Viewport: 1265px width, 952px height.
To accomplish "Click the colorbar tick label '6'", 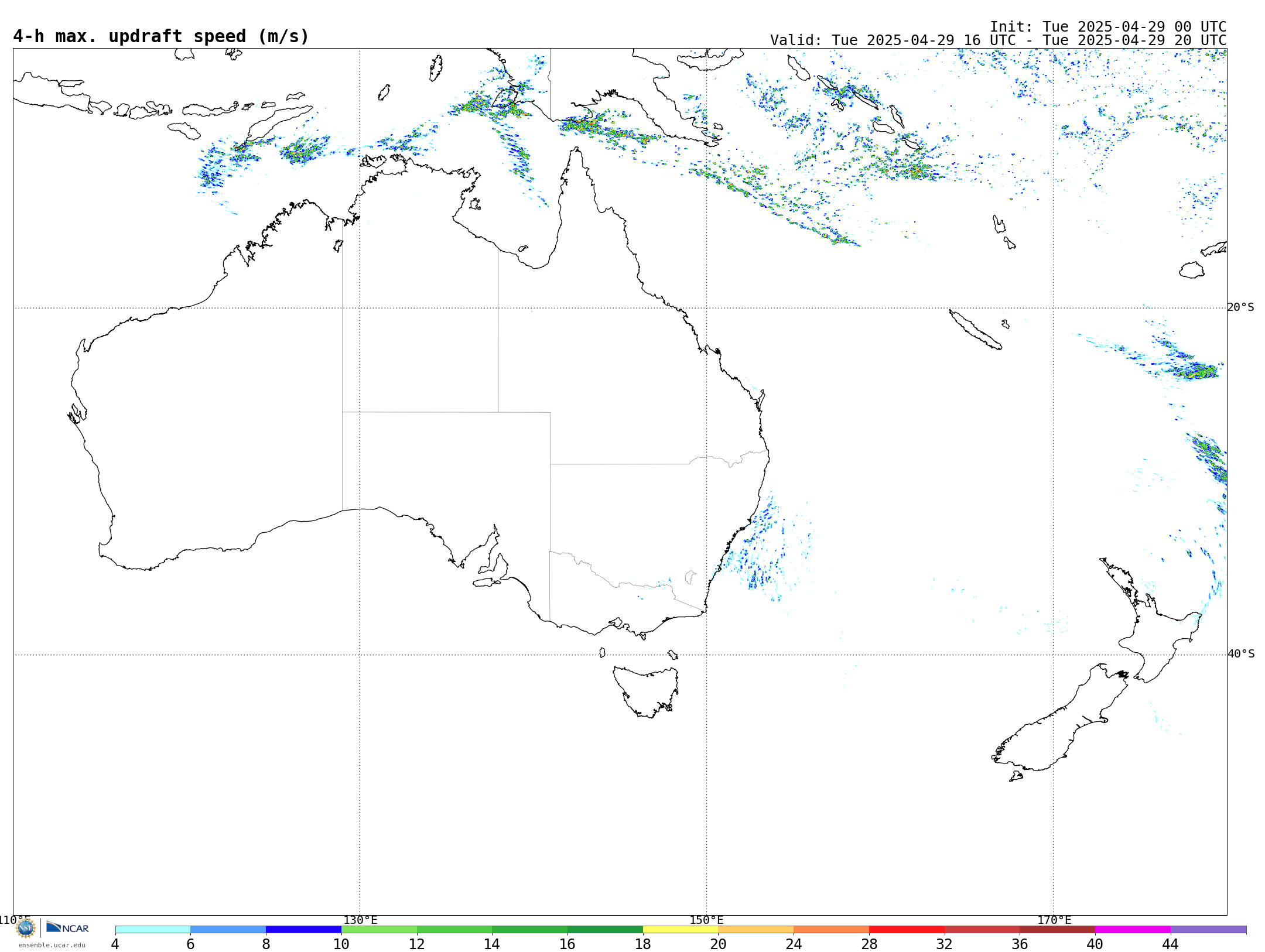I will pos(190,944).
